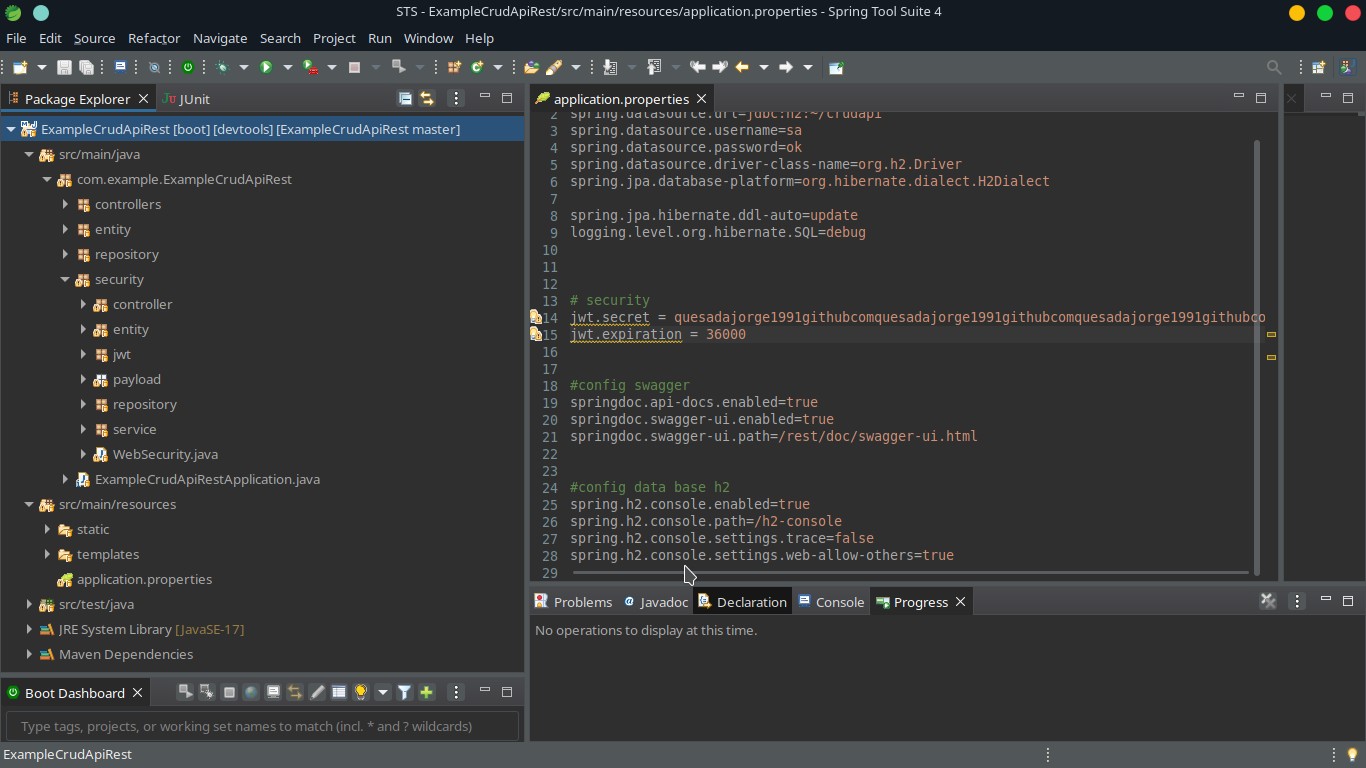Run the app with the green play icon

tap(266, 67)
